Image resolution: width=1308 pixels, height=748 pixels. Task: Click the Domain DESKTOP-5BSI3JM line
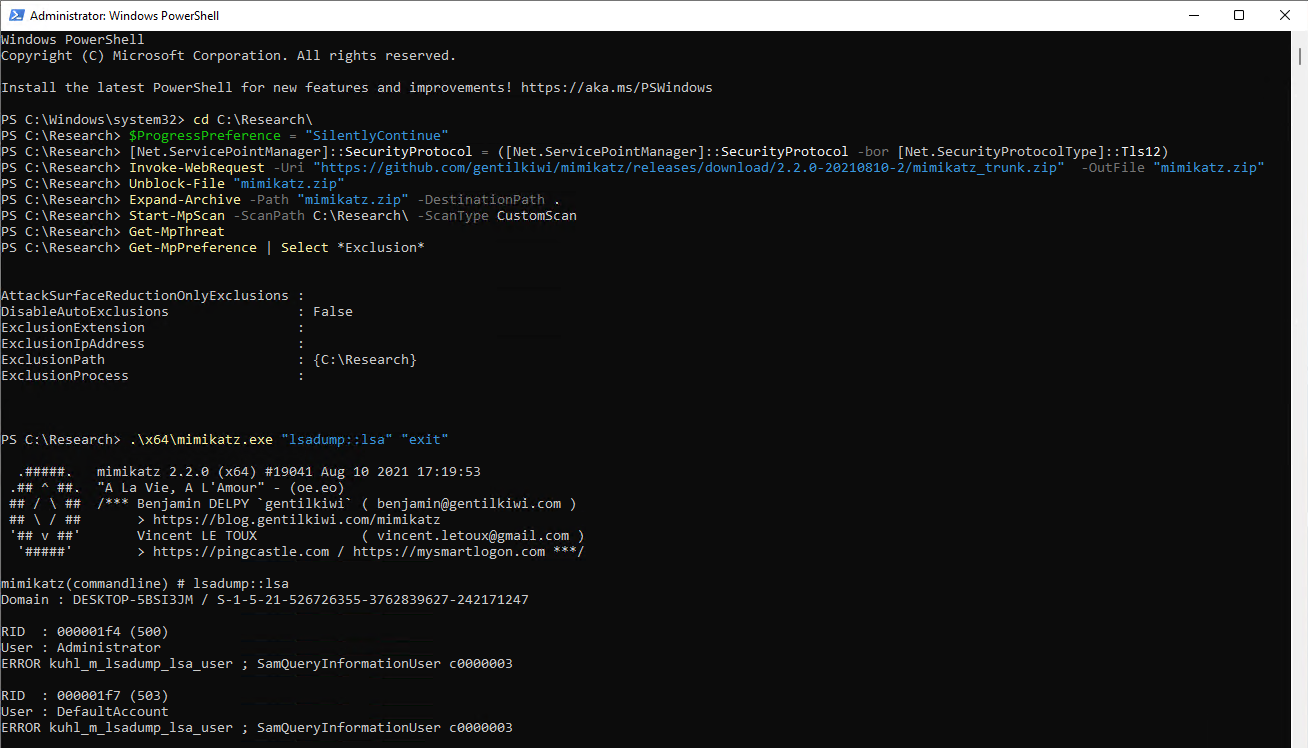[x=265, y=600]
